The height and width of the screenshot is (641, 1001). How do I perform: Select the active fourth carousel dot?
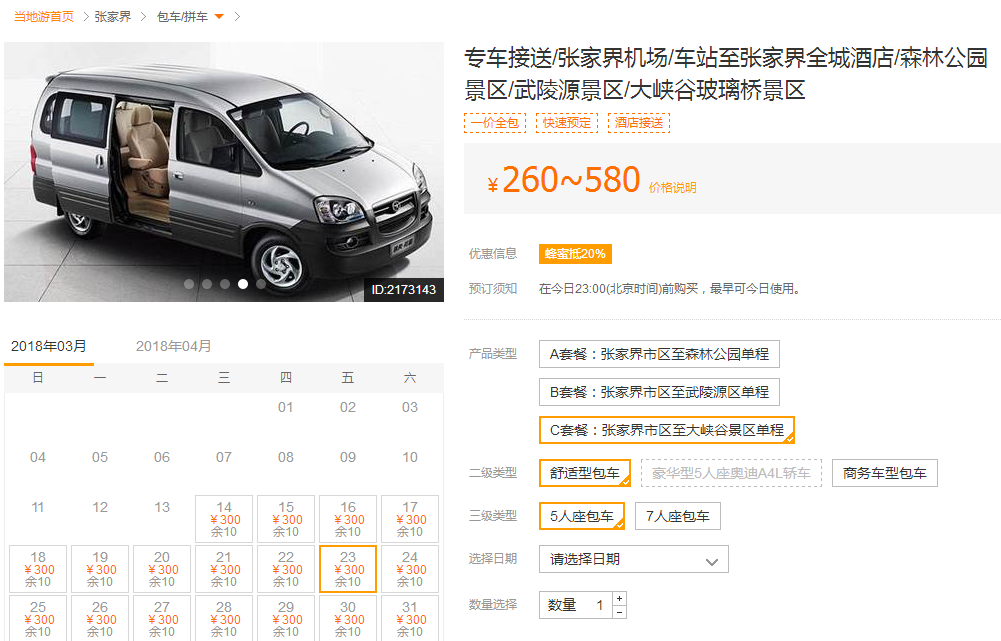[x=243, y=284]
